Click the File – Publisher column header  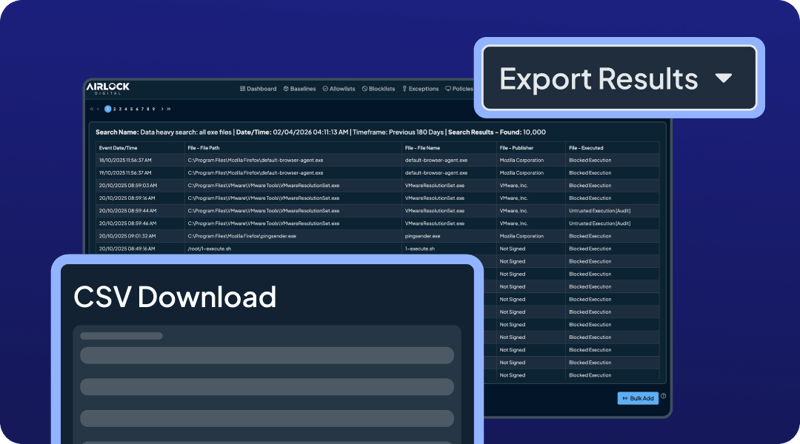521,148
